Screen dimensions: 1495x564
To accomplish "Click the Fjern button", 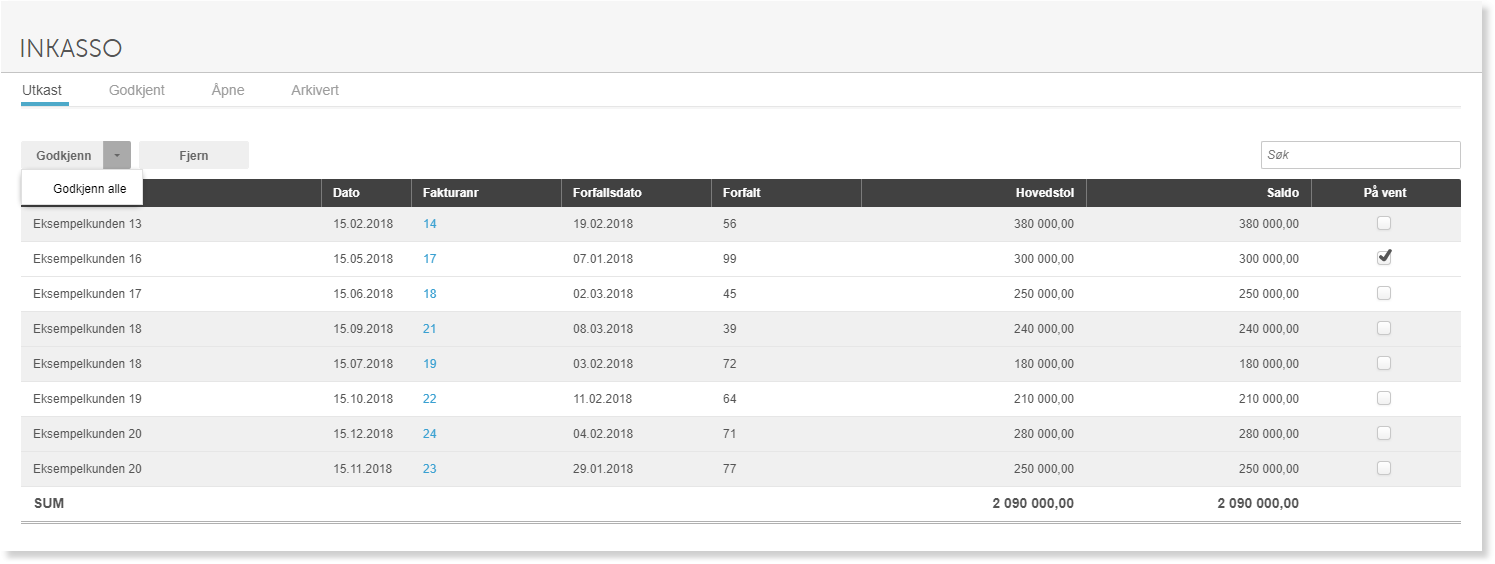I will pos(194,155).
